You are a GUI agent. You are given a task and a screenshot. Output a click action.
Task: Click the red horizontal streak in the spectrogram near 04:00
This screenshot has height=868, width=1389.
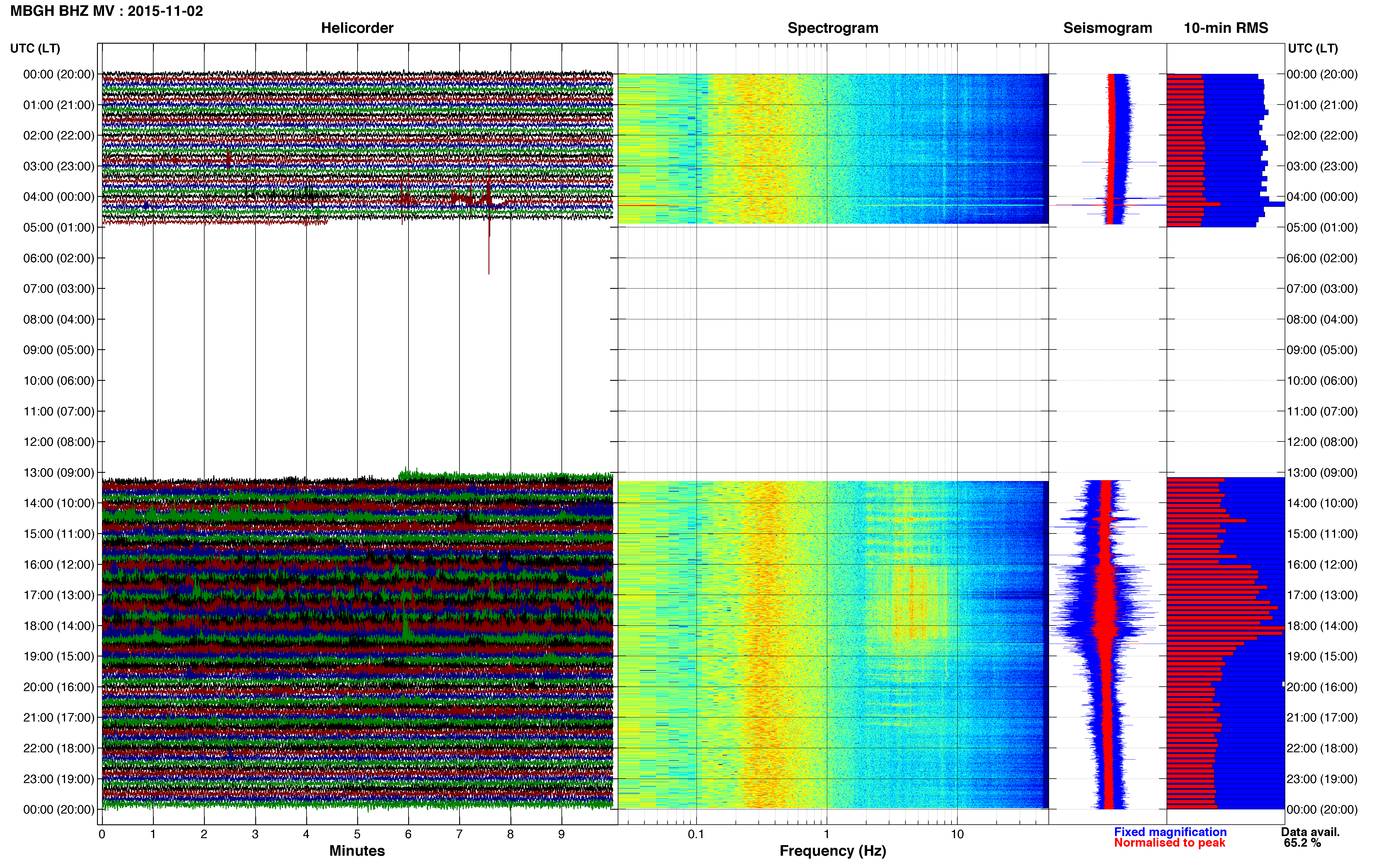[649, 206]
